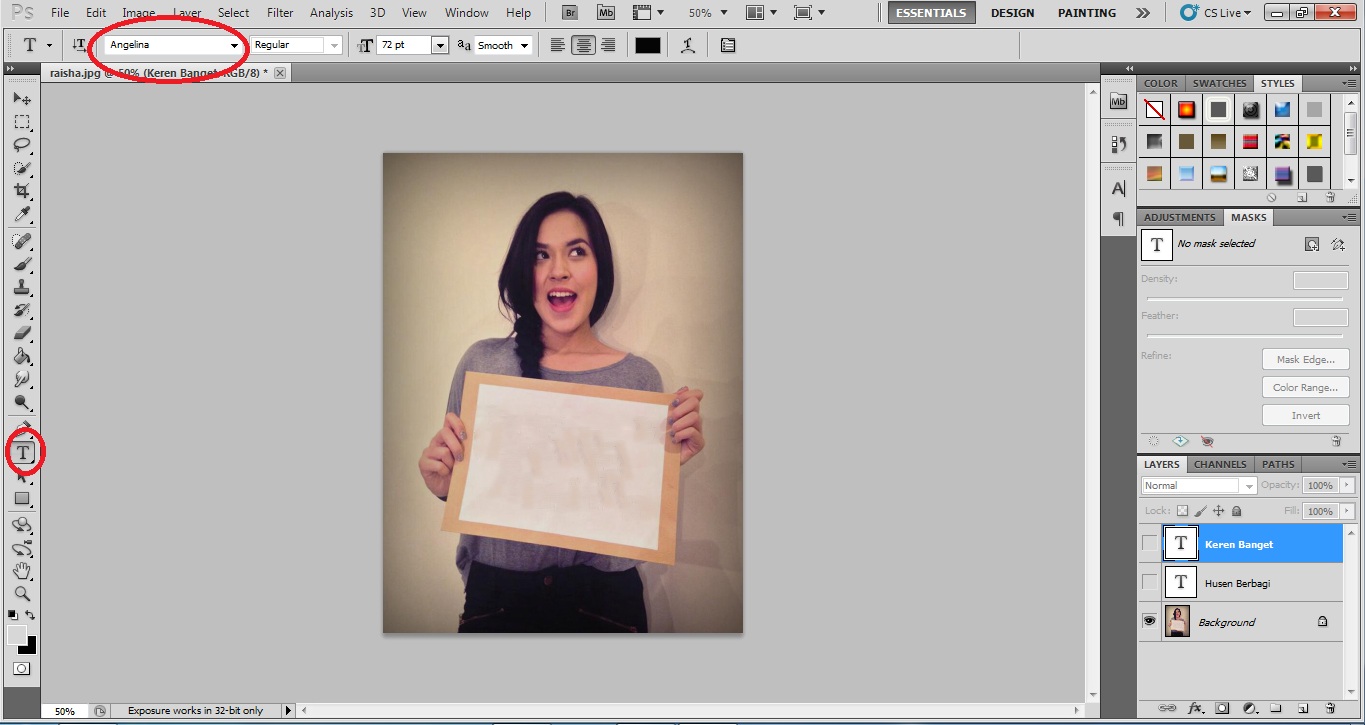Center the text

pos(583,45)
